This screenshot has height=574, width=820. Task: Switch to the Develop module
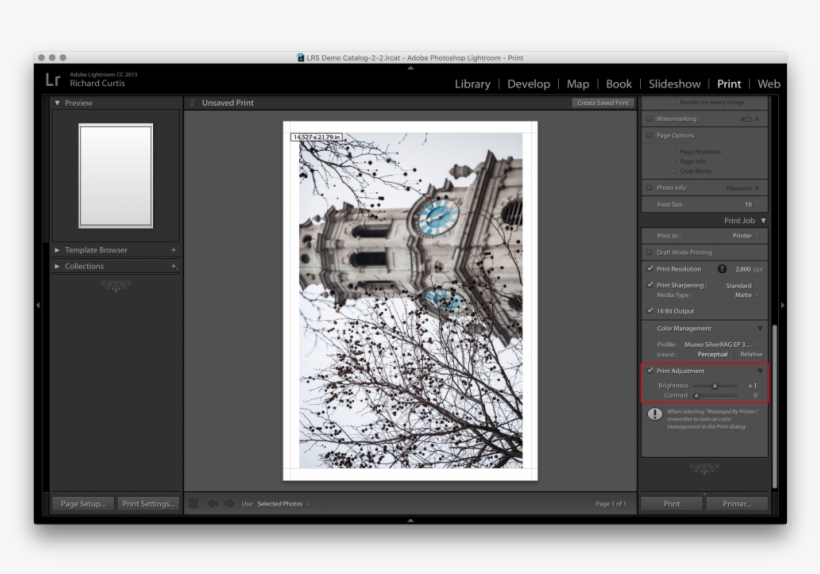[x=528, y=84]
